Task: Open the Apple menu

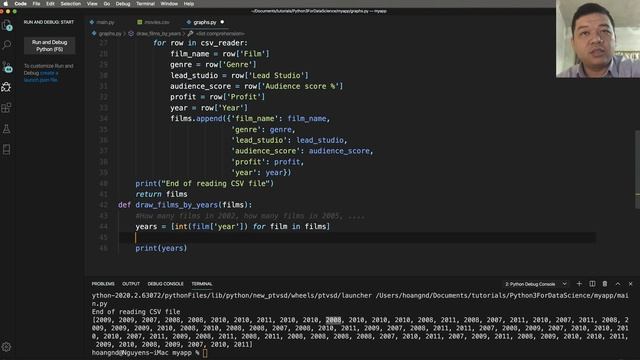Action: 6,4
